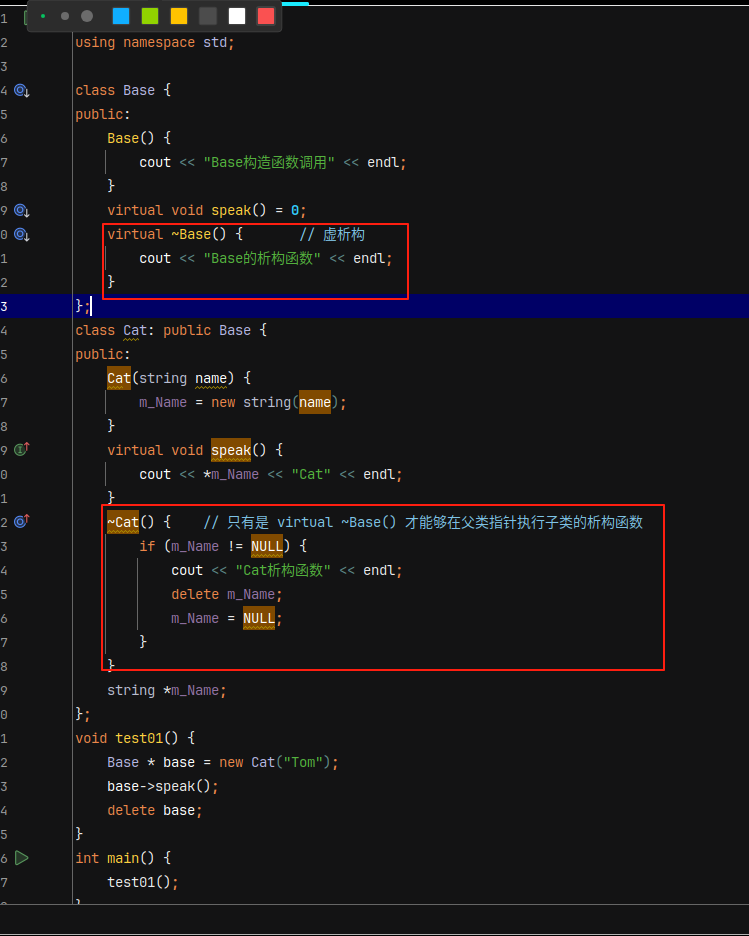
Task: Click the 'public:' label in Base class
Action: 103,115
